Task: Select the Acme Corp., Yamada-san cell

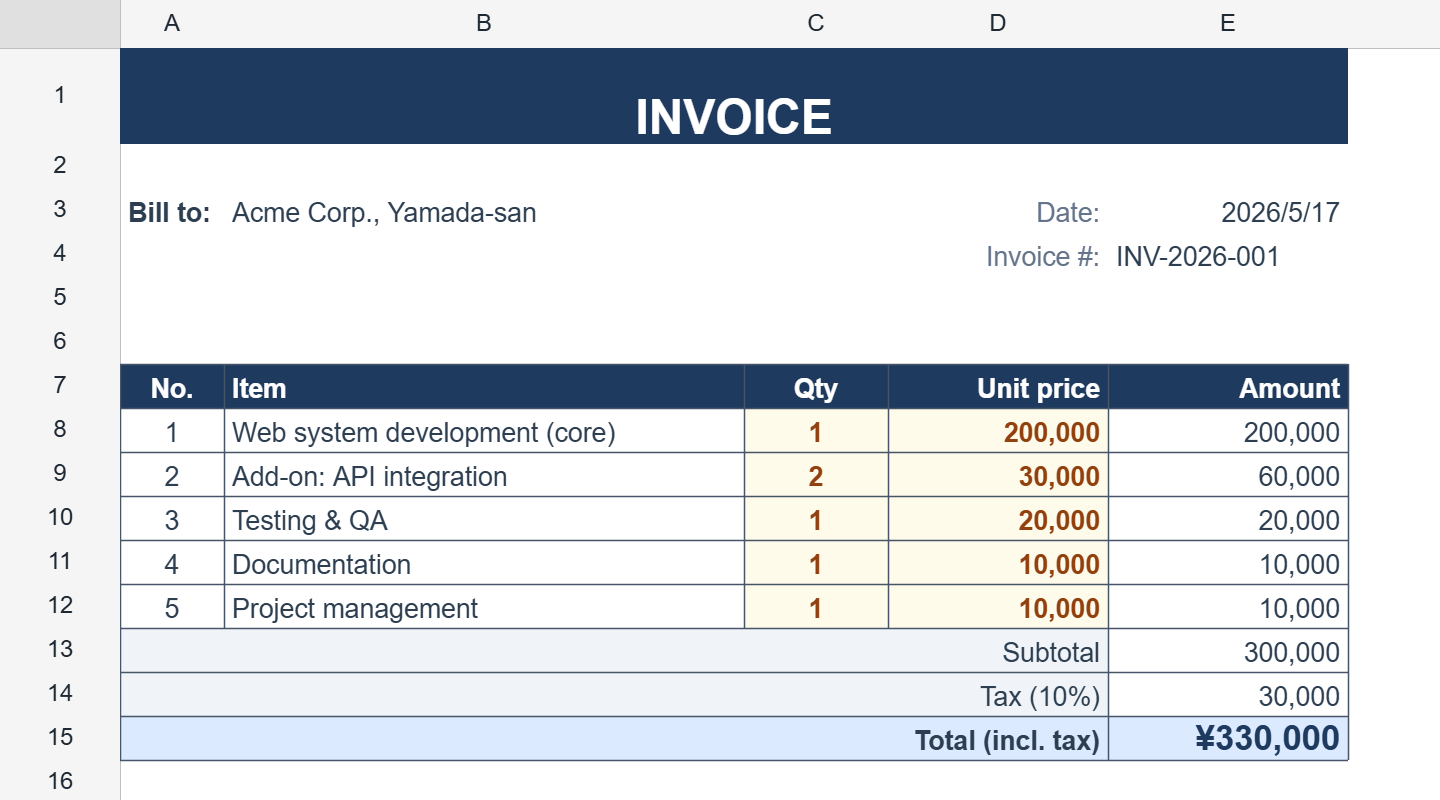Action: (484, 212)
